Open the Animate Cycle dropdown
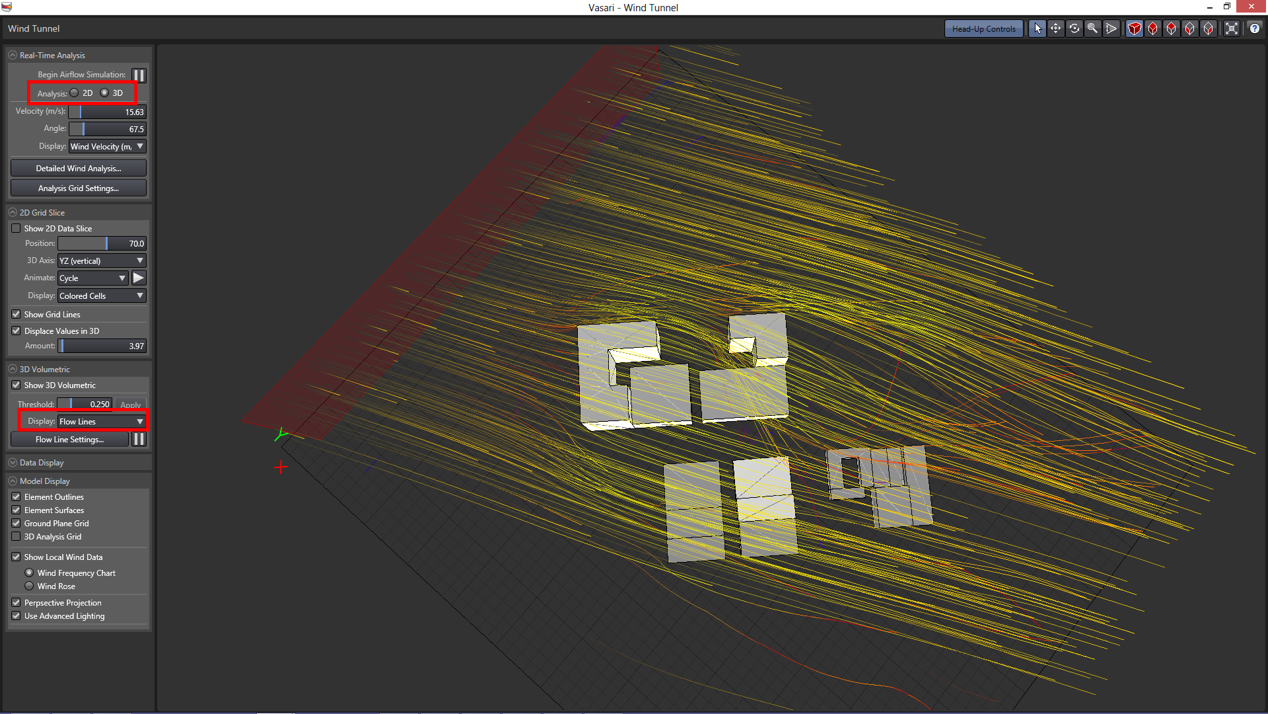This screenshot has width=1268, height=714. [x=93, y=278]
